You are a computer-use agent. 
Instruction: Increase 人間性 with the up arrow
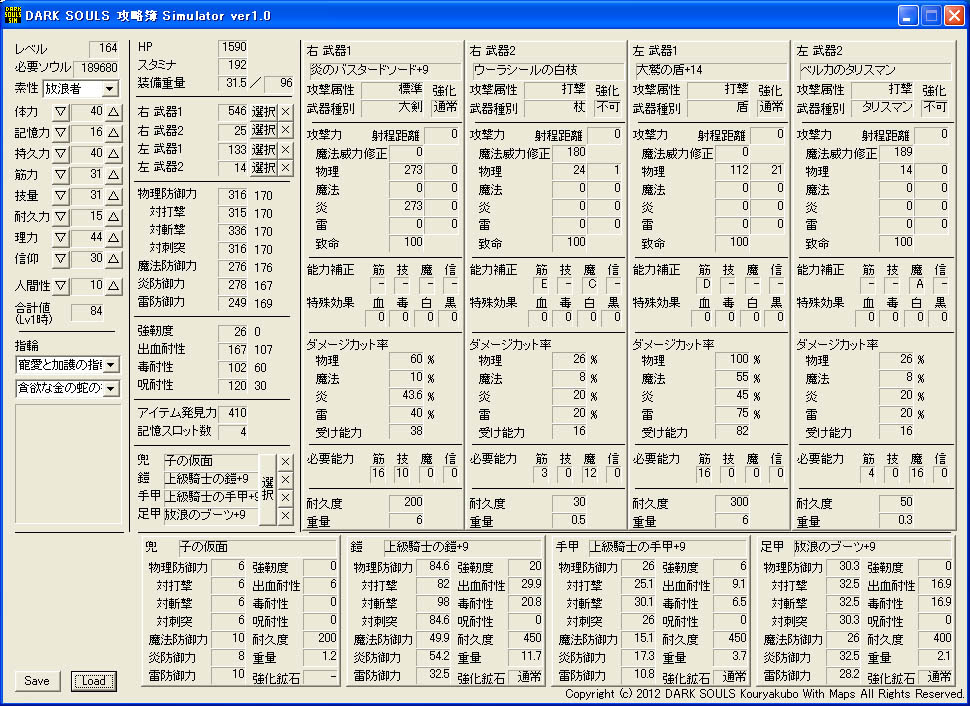click(x=113, y=286)
